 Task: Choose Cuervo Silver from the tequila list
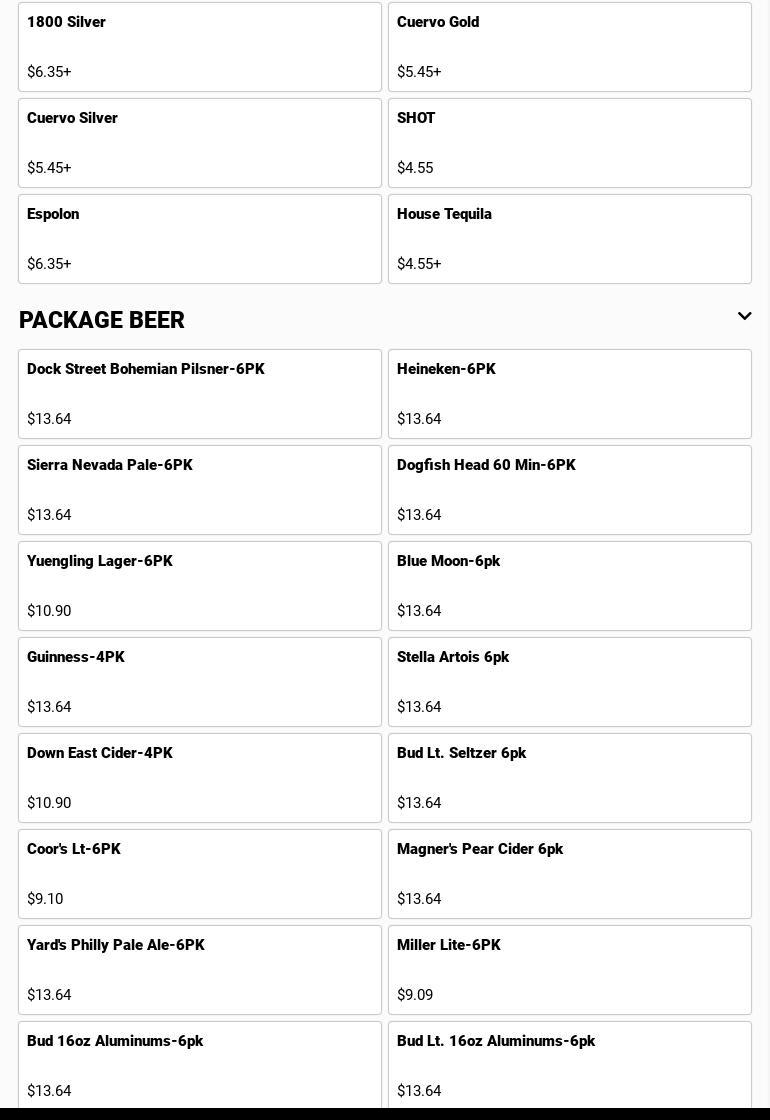coord(200,143)
